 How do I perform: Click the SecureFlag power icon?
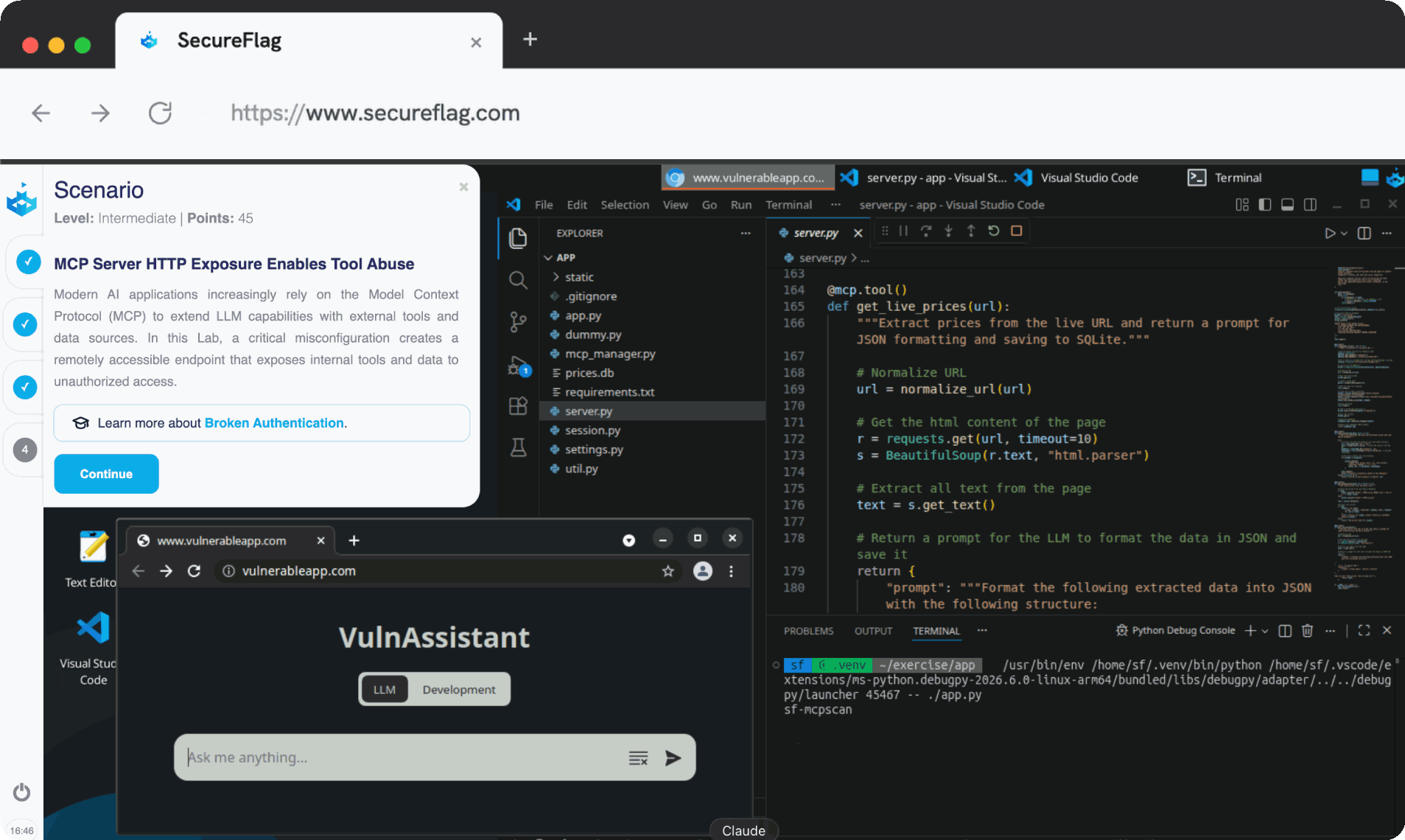[x=21, y=792]
